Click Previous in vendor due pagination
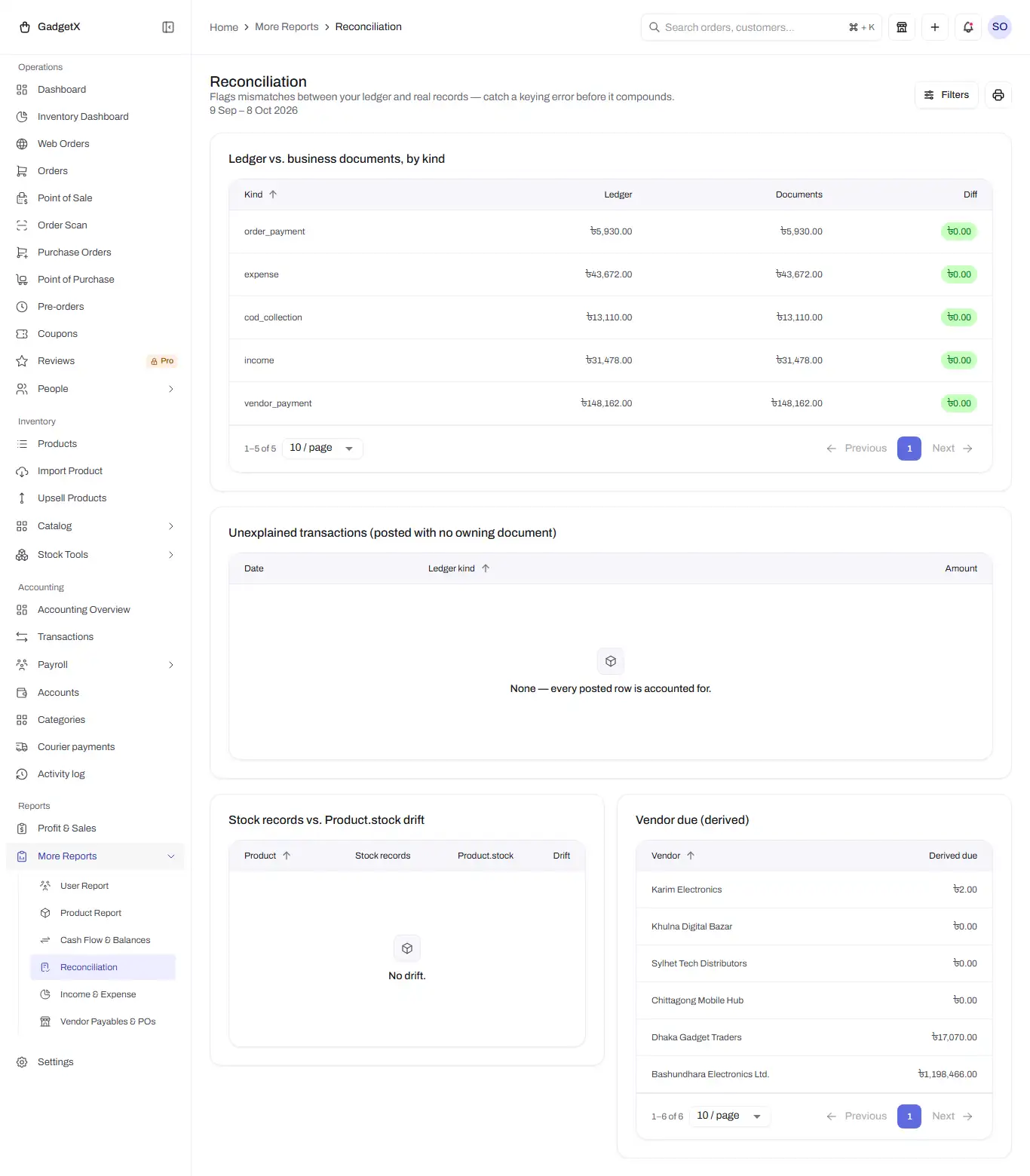 (x=857, y=1116)
